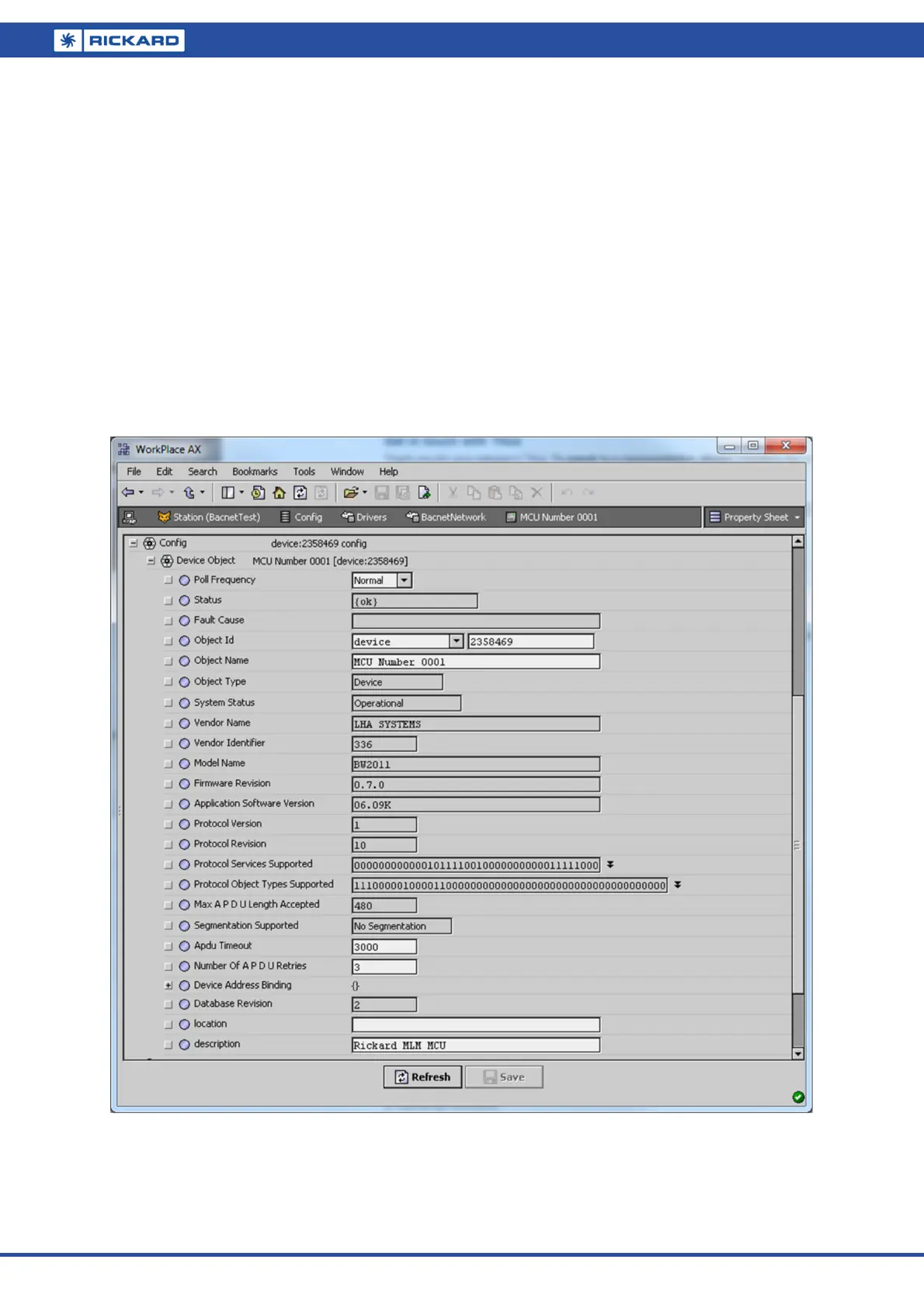Select the Database Revision property label
Image resolution: width=924 pixels, height=1308 pixels.
coord(233,1004)
